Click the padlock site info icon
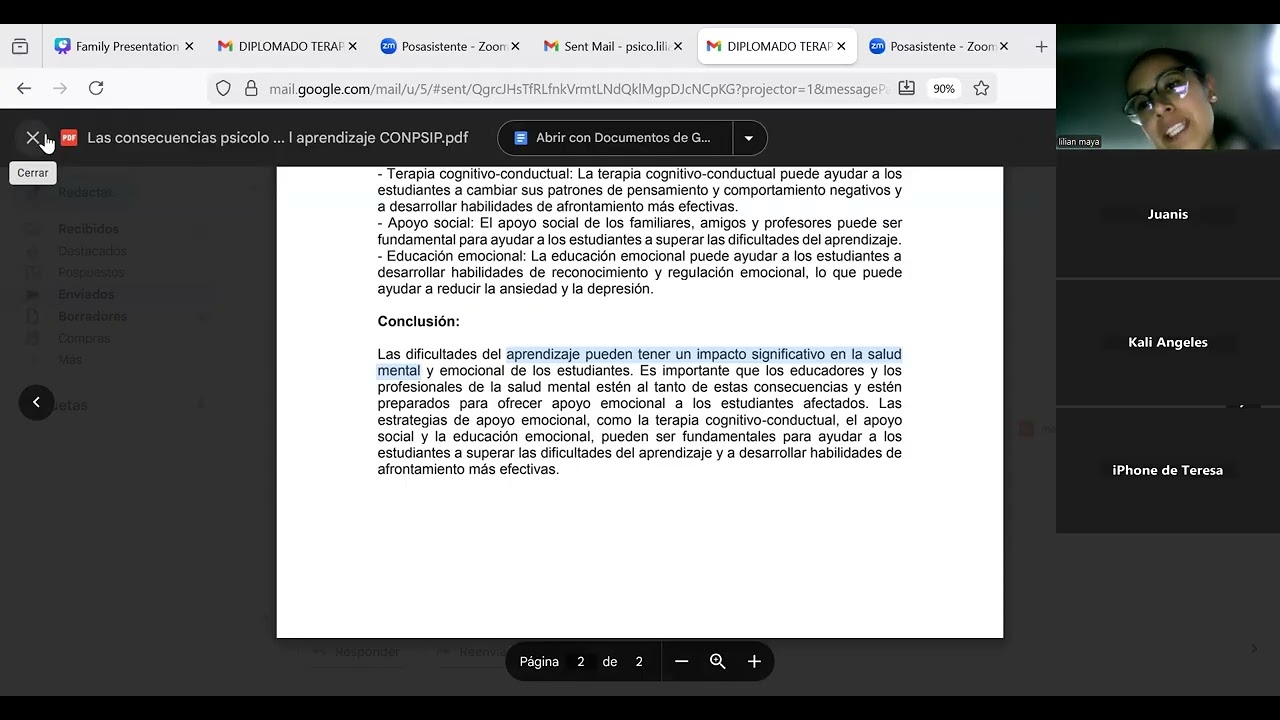Viewport: 1280px width, 720px height. tap(251, 88)
